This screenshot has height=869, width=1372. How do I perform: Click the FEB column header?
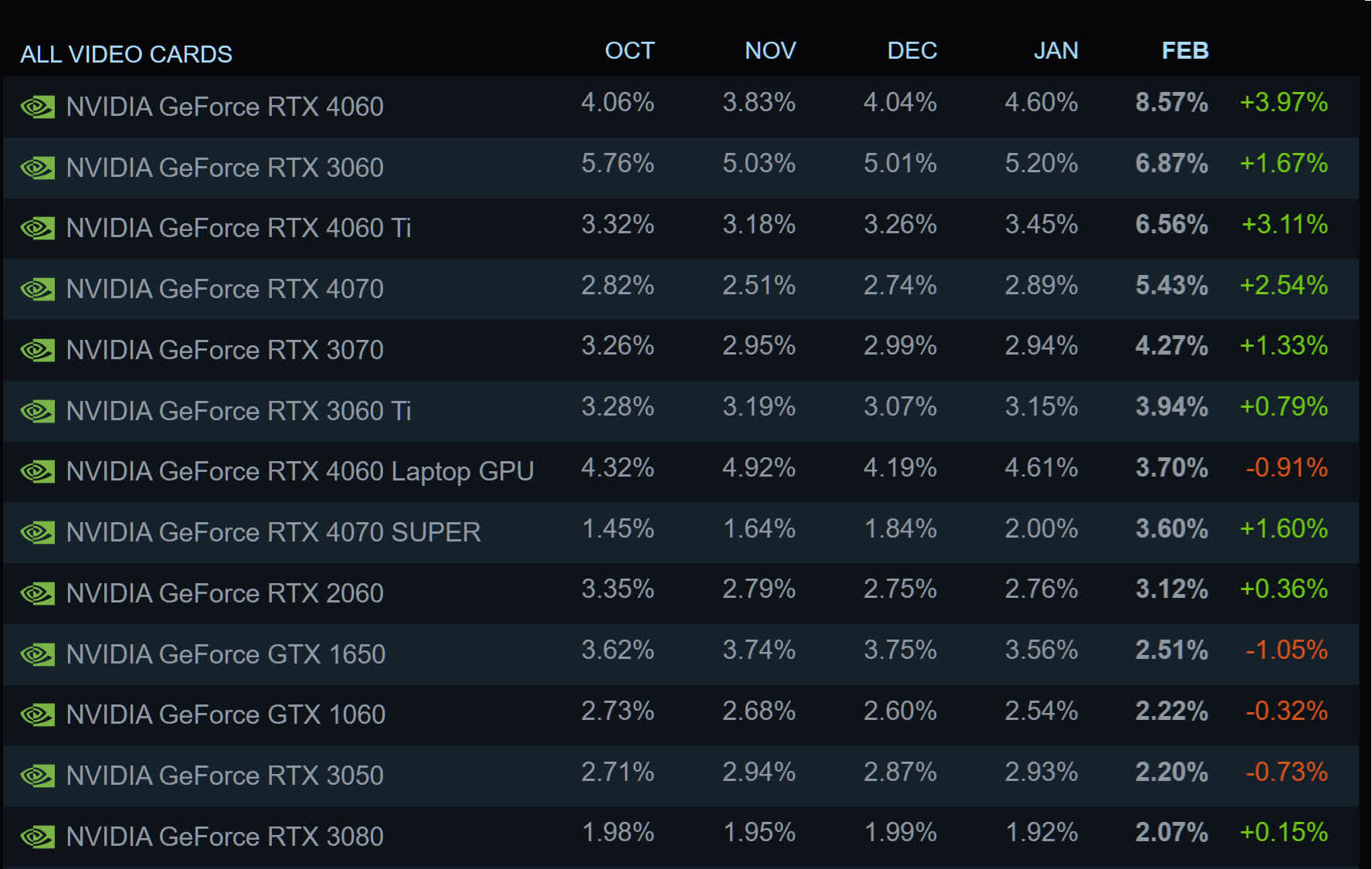click(1184, 51)
